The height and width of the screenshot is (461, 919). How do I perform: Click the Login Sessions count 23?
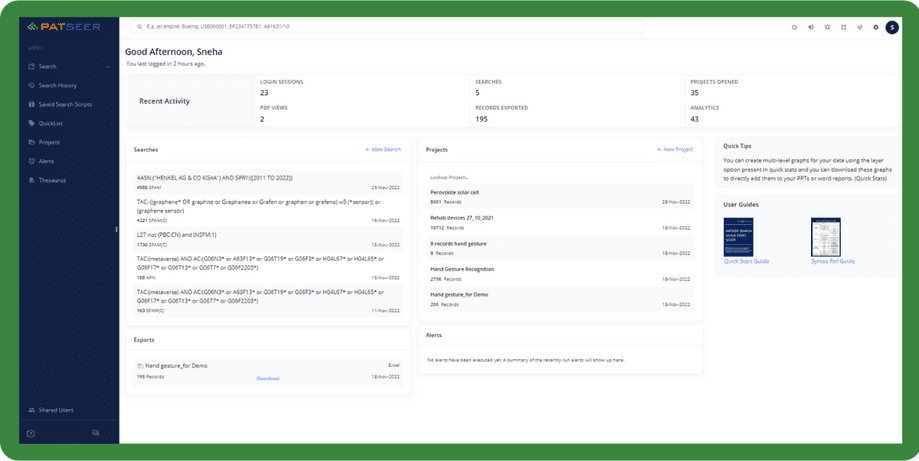click(x=264, y=93)
